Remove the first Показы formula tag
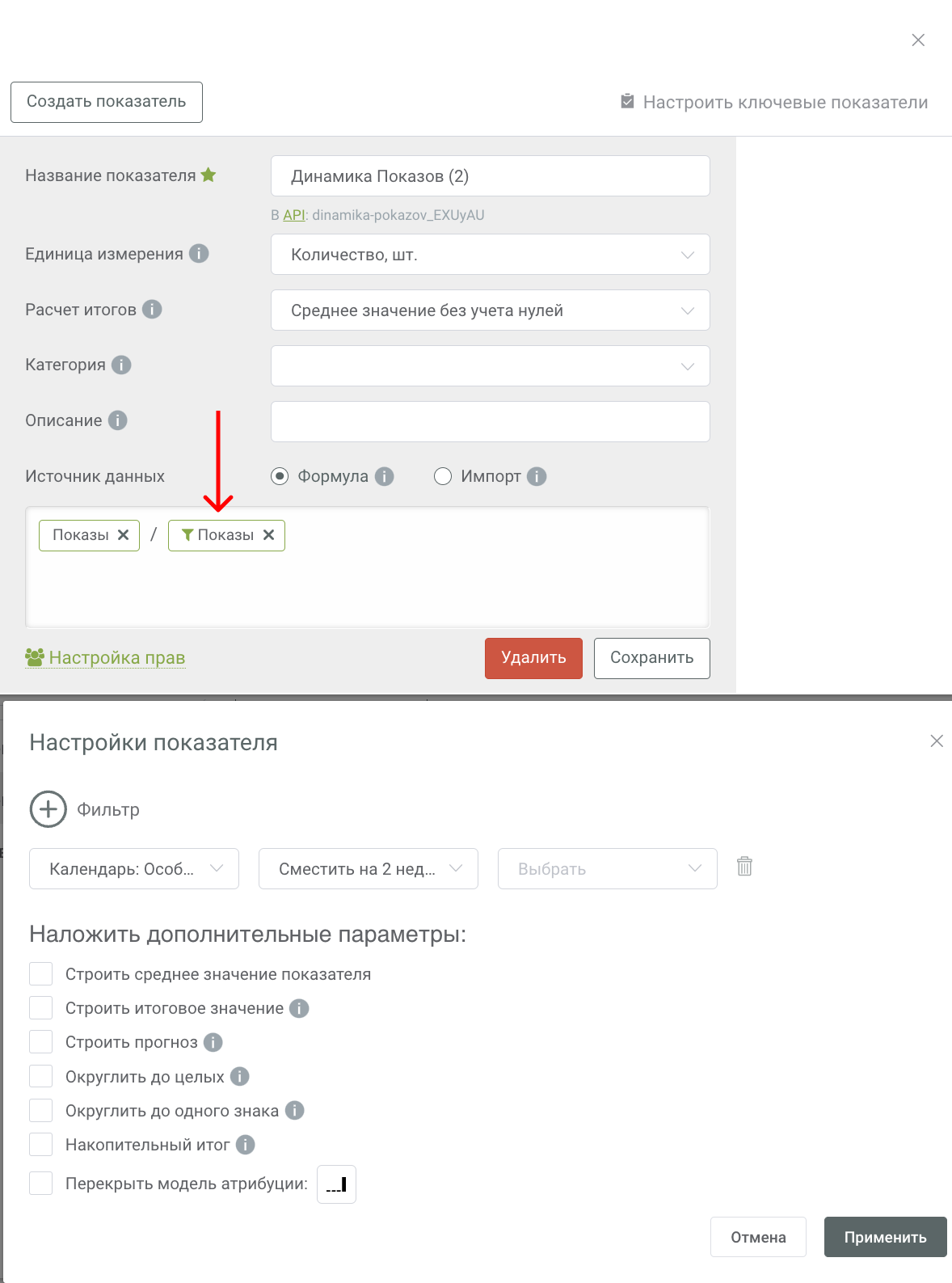 coord(123,535)
